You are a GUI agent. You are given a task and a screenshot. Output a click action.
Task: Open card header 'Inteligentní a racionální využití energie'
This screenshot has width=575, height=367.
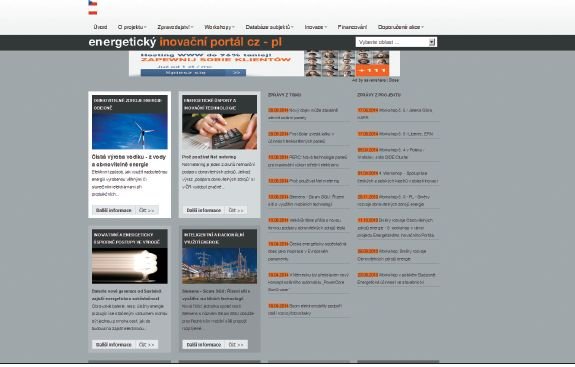coord(220,238)
